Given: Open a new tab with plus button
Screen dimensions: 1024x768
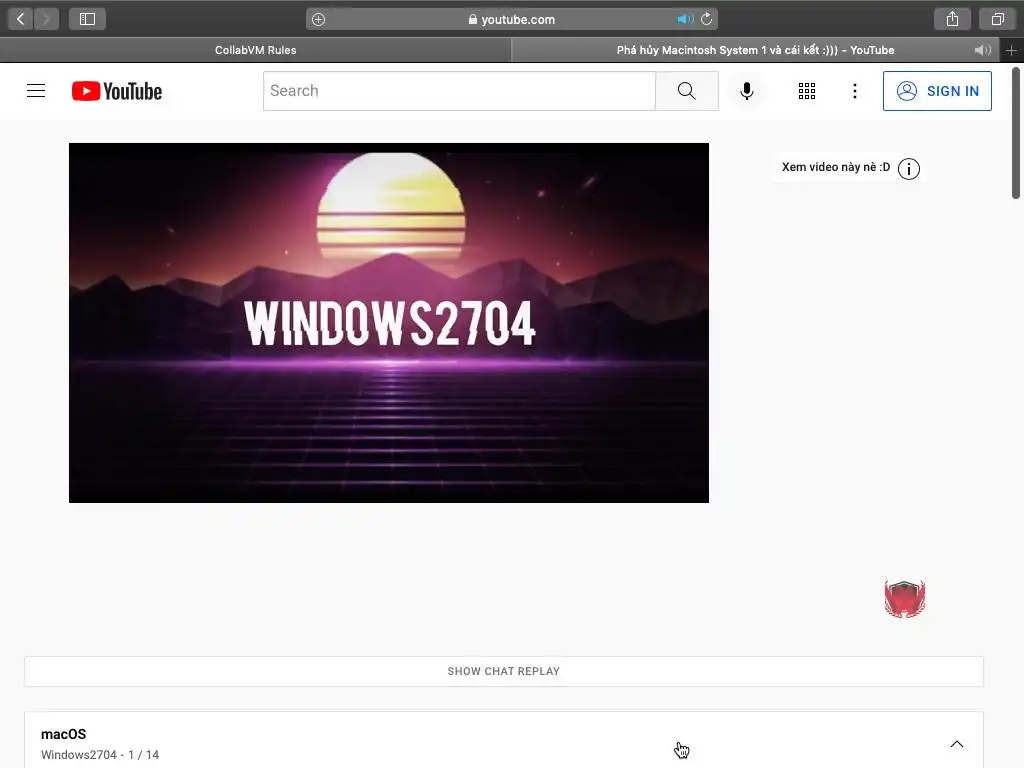Looking at the screenshot, I should coord(1011,50).
